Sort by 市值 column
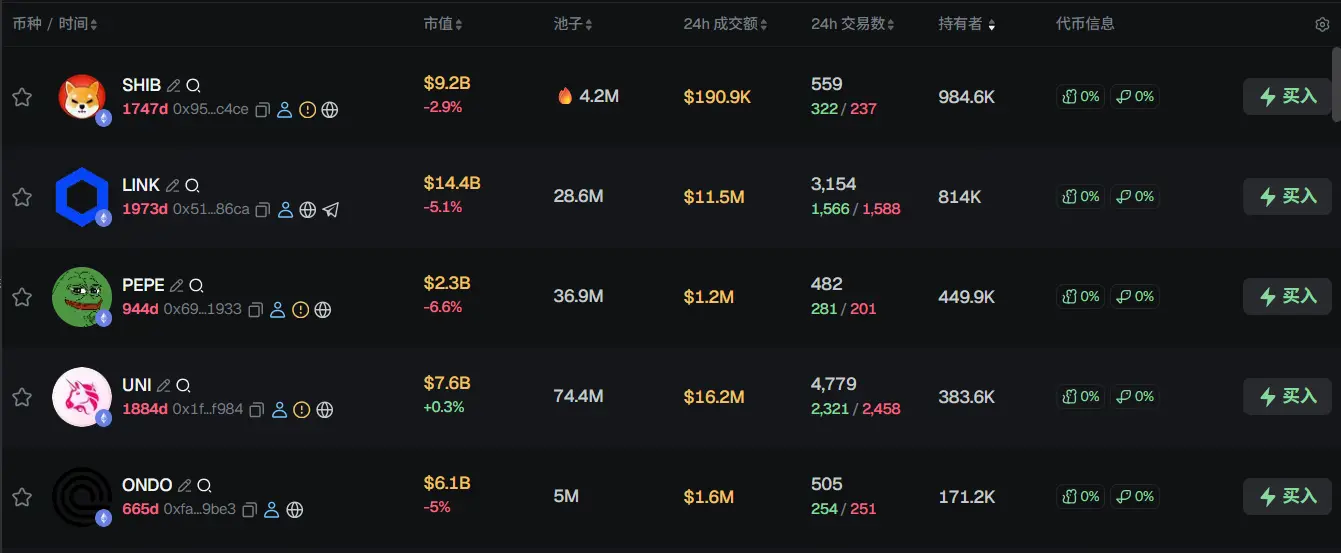The height and width of the screenshot is (553, 1341). coord(443,24)
